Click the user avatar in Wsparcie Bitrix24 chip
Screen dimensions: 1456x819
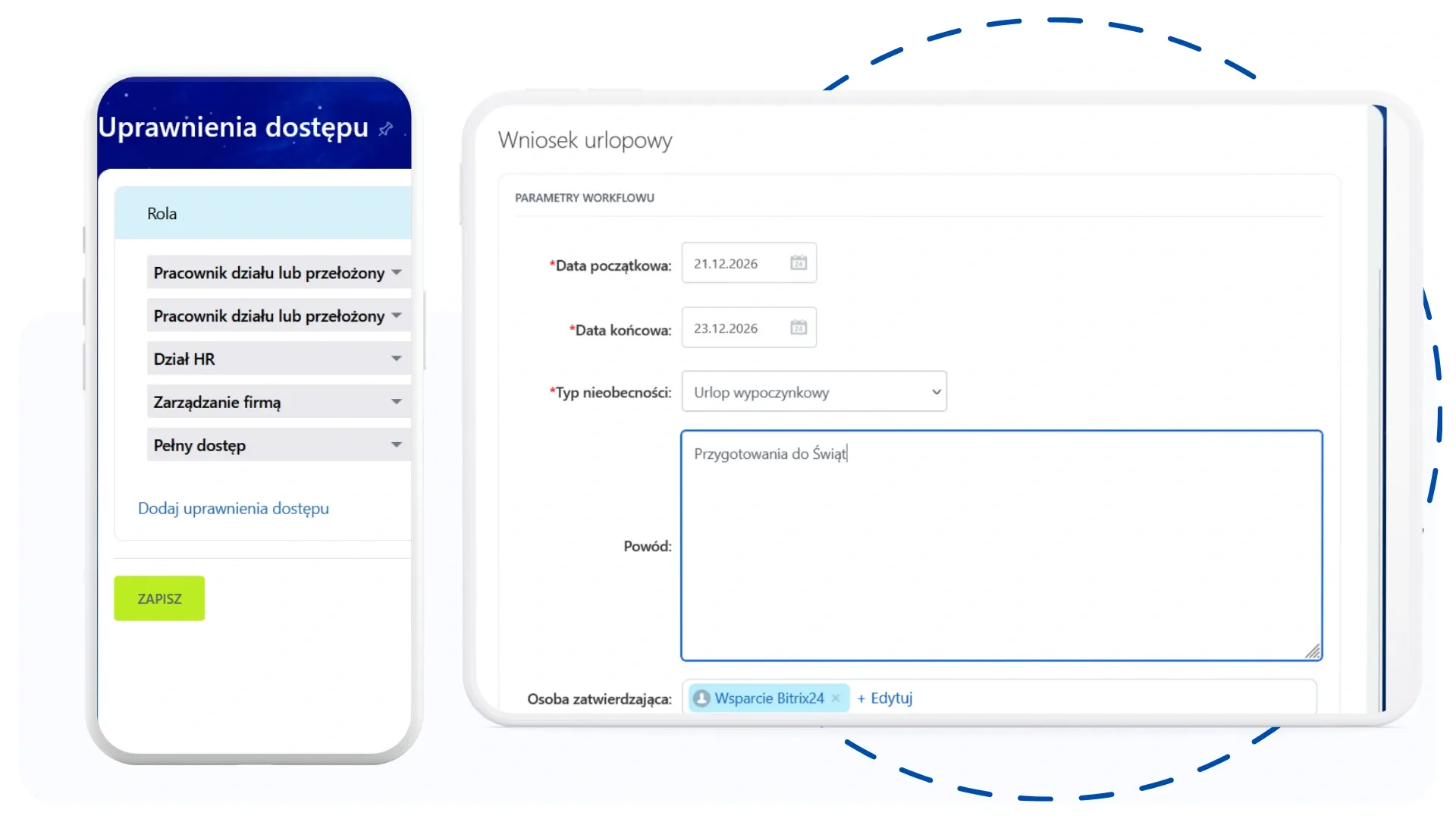pos(701,698)
